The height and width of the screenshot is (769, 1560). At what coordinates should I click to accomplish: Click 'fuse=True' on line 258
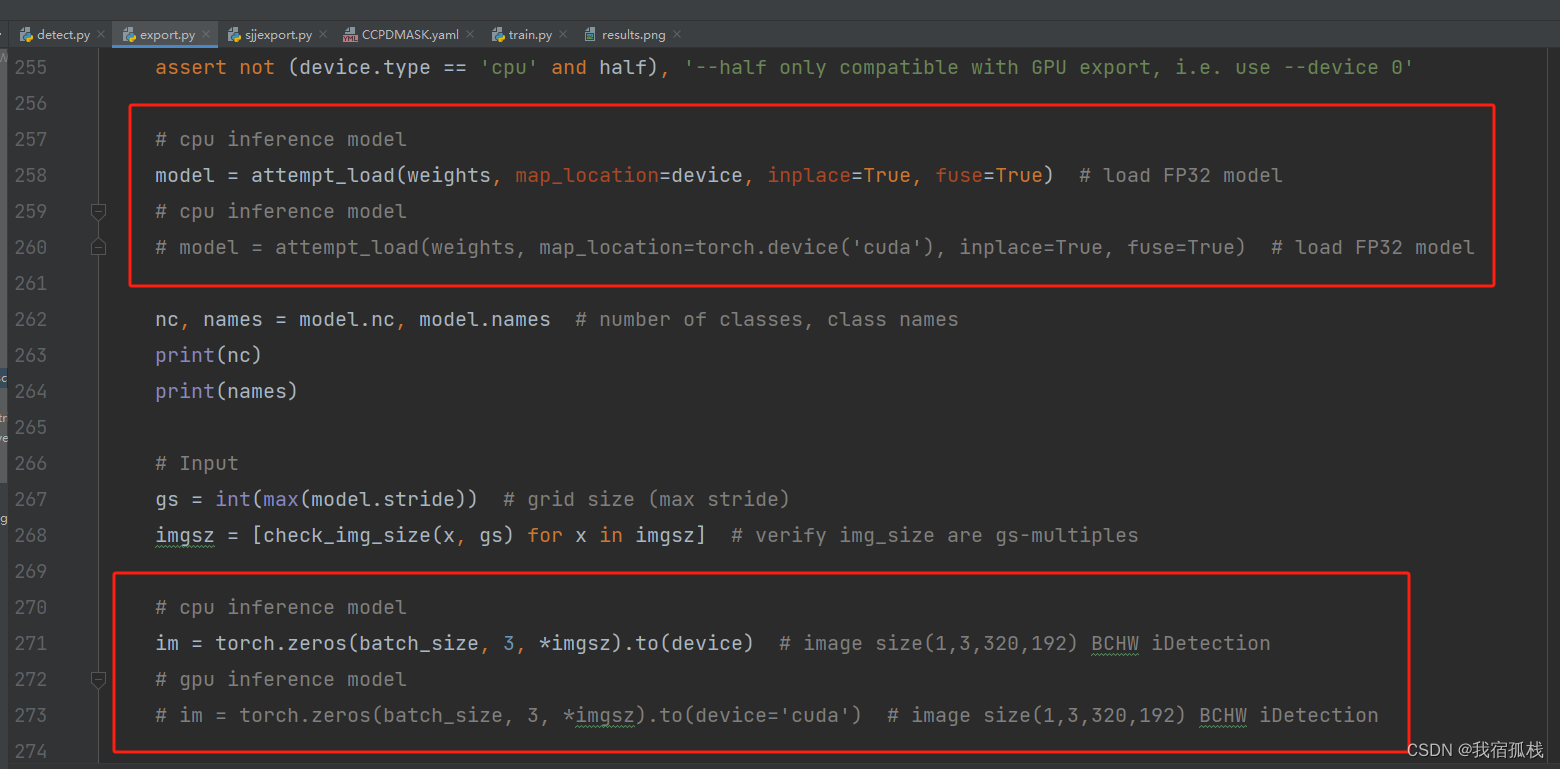(989, 175)
